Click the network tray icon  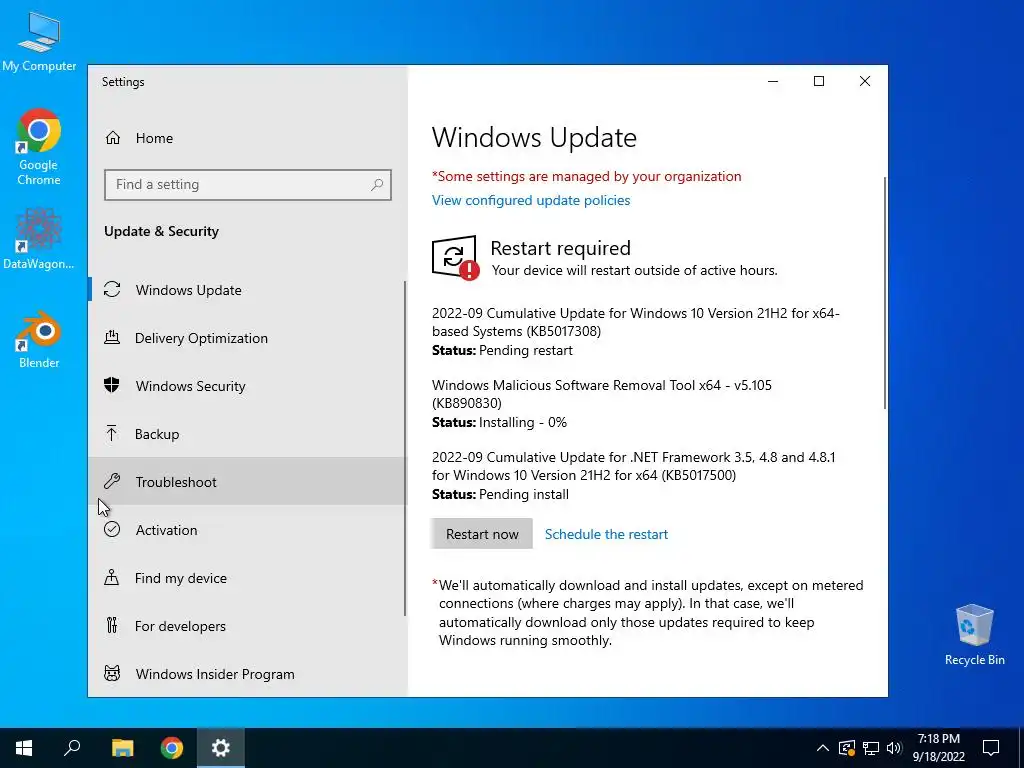click(871, 748)
